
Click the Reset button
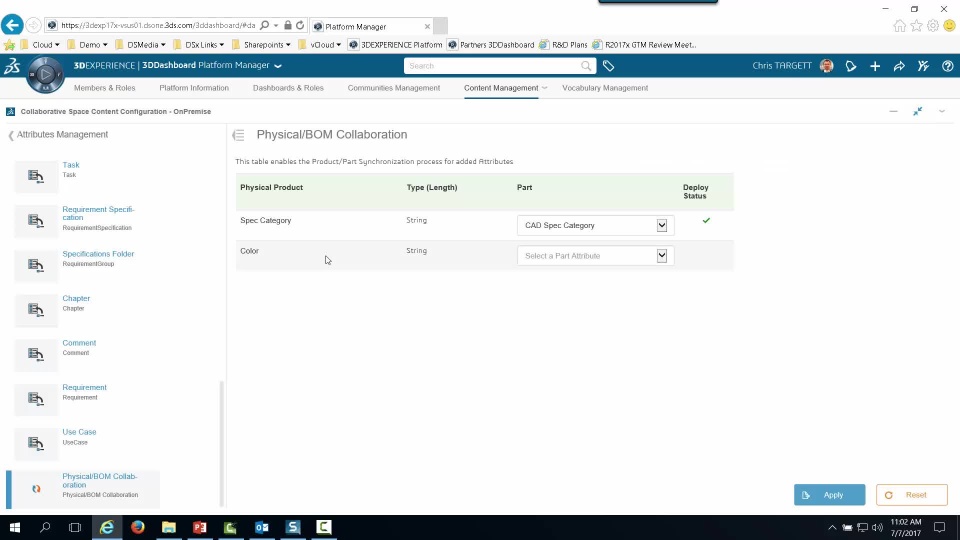point(912,495)
